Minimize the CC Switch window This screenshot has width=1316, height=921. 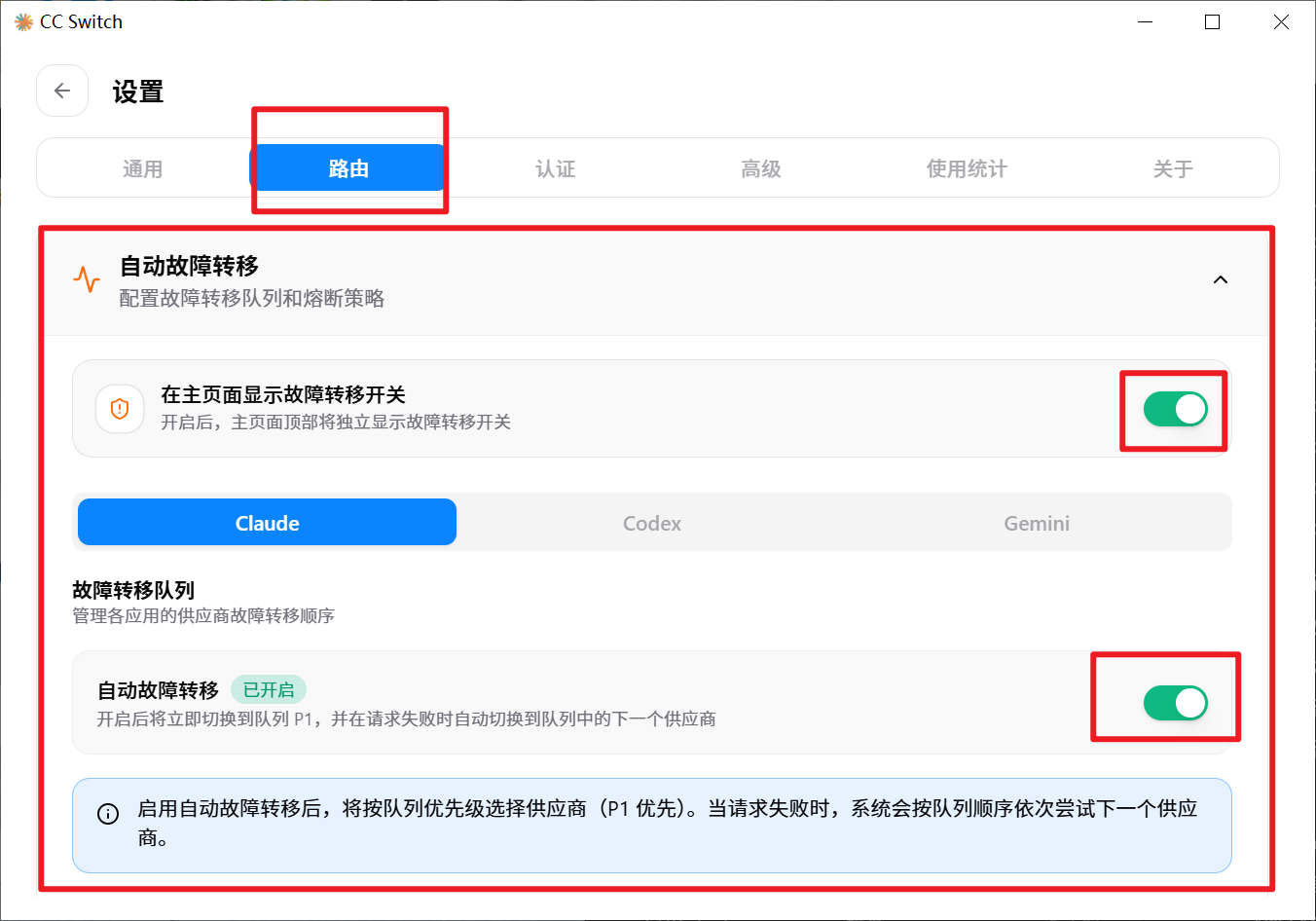tap(1146, 21)
